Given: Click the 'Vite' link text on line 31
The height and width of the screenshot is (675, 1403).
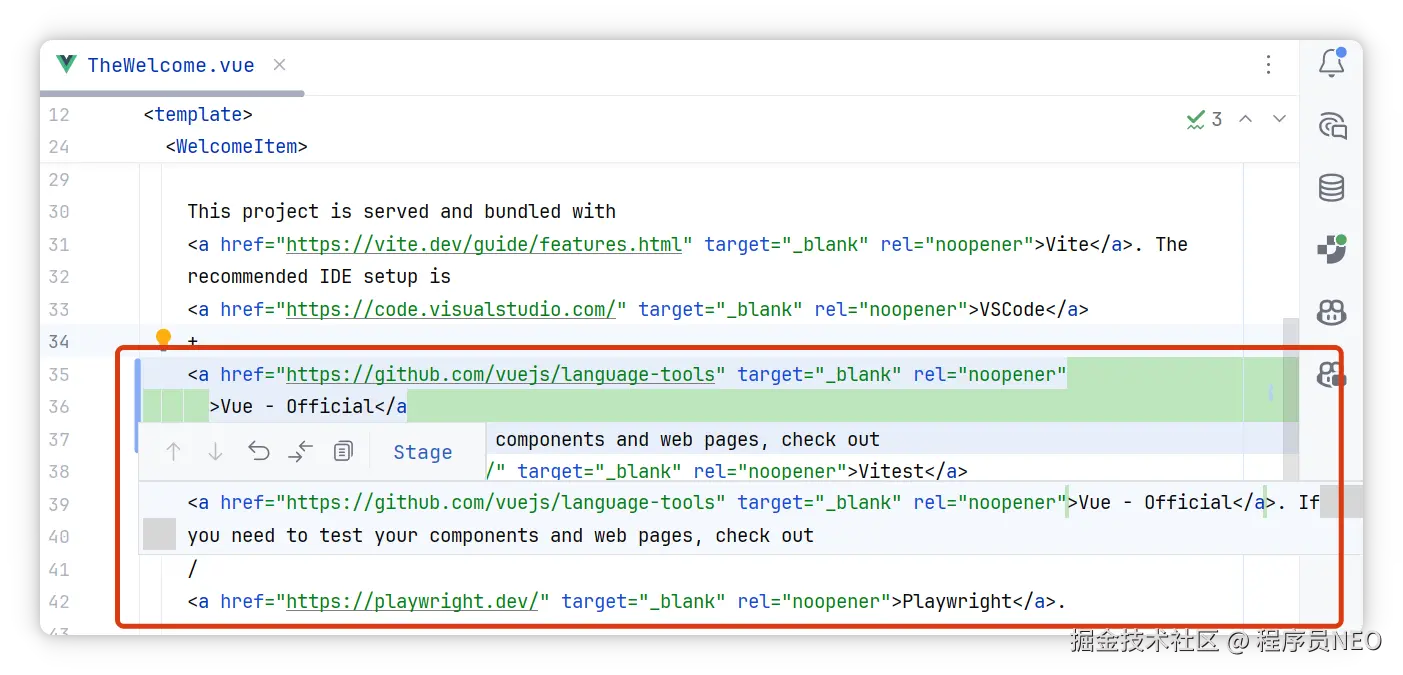Looking at the screenshot, I should pos(1068,244).
